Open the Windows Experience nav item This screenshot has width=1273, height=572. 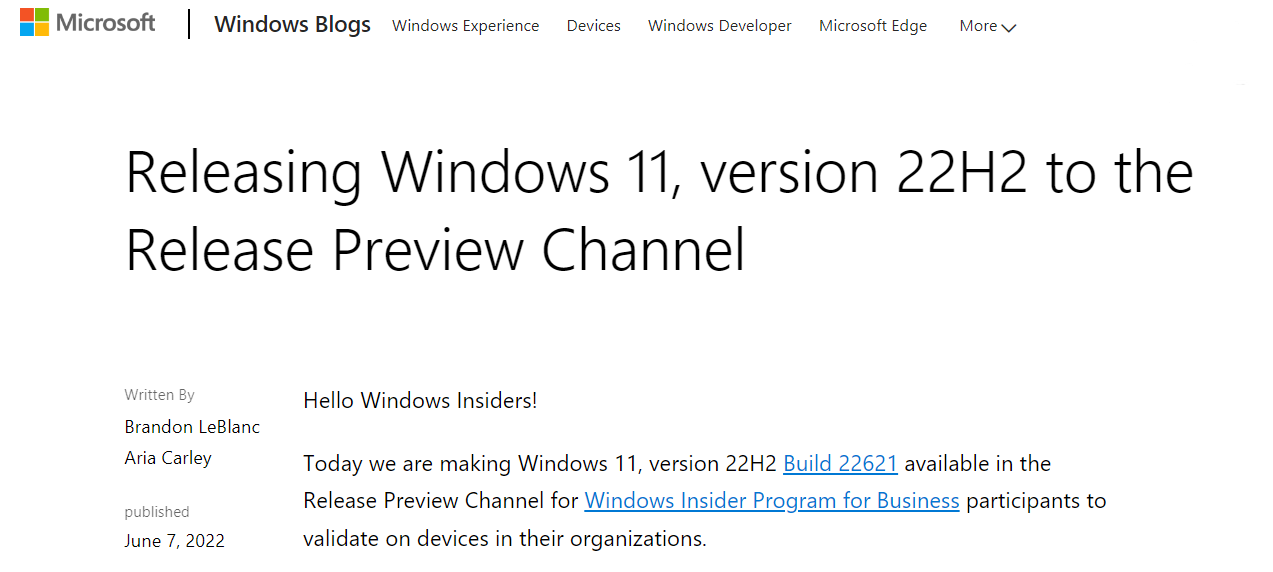point(465,26)
